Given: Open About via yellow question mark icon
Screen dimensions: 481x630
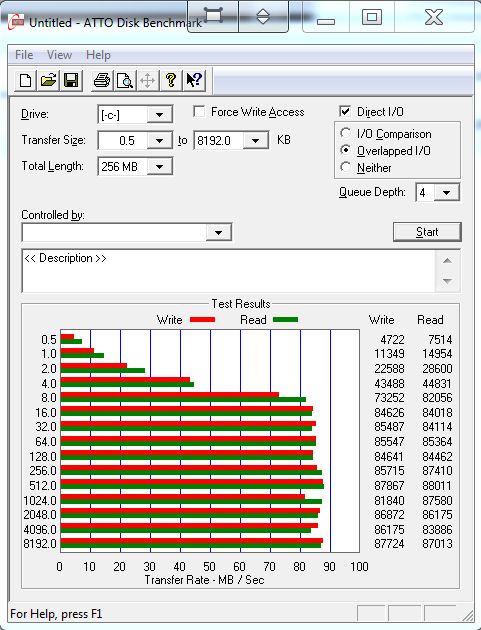Looking at the screenshot, I should [x=171, y=80].
